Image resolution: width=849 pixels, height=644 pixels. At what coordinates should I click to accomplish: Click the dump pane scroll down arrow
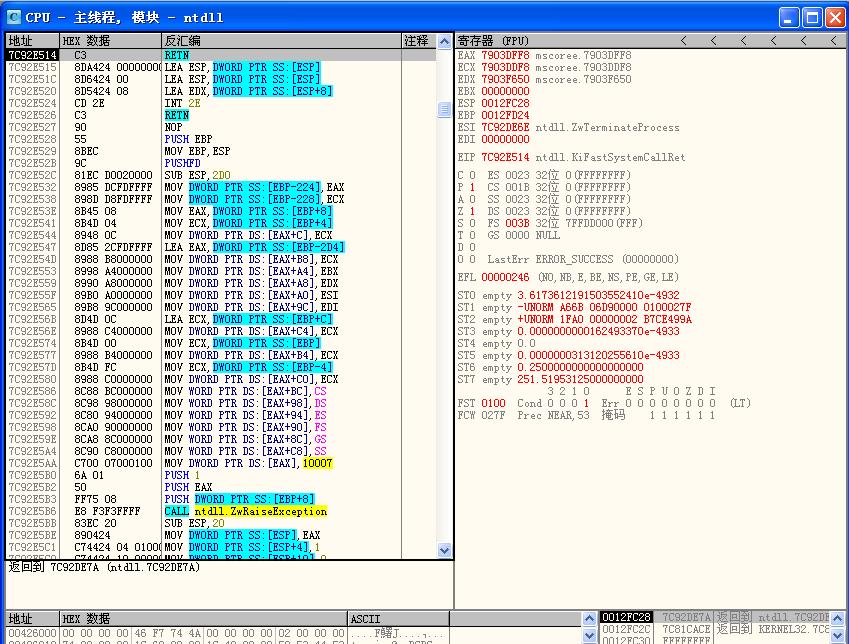(589, 636)
